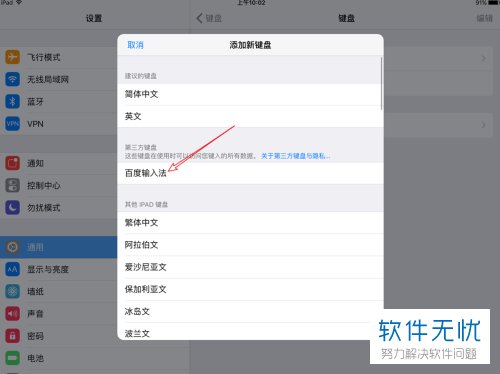Open 显示与亮度 settings row
This screenshot has height=374, width=500.
[59, 269]
